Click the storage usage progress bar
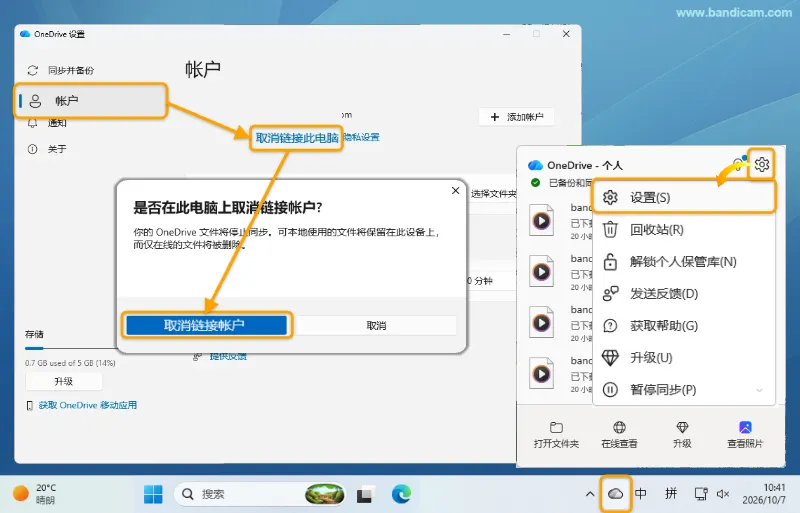The height and width of the screenshot is (513, 800). click(x=71, y=348)
